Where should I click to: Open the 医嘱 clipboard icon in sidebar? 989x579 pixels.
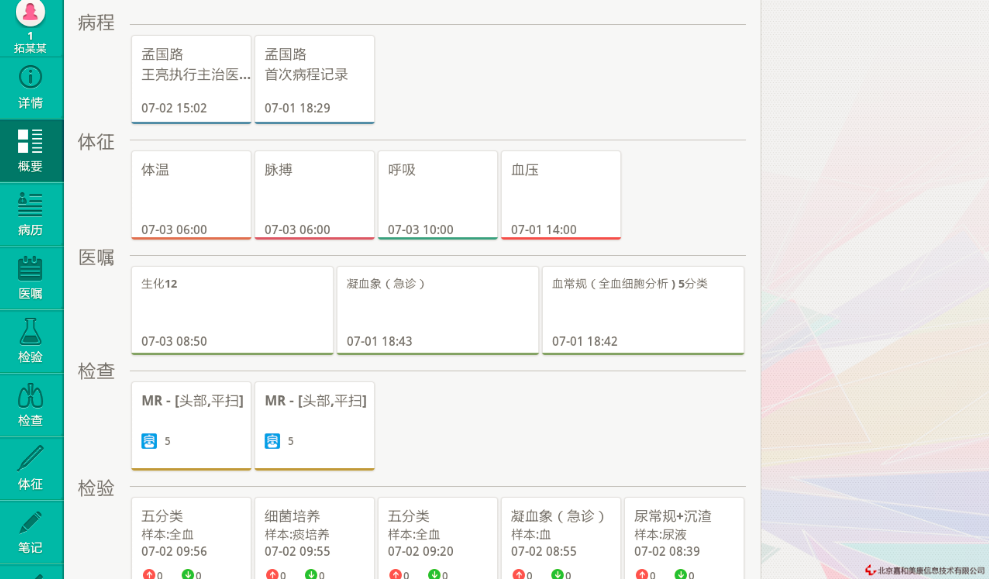pyautogui.click(x=31, y=268)
